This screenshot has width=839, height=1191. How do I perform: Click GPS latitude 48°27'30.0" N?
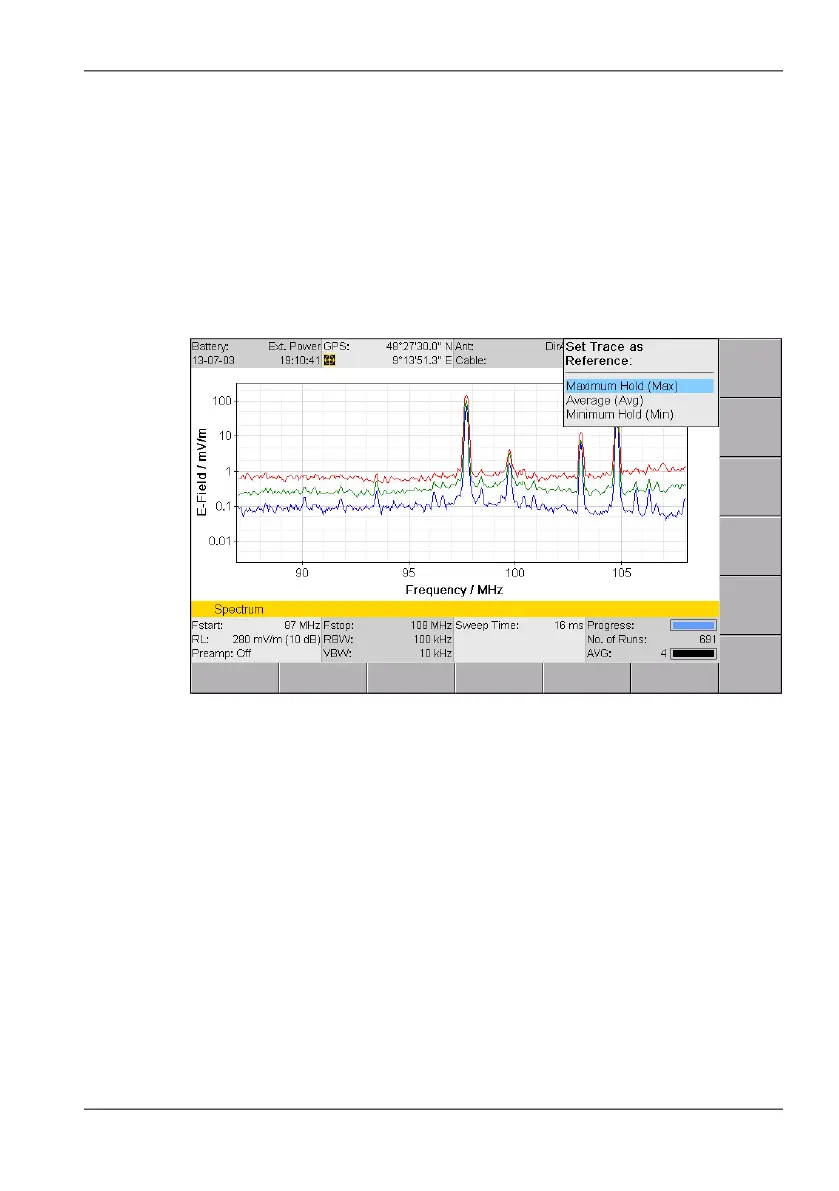point(419,346)
